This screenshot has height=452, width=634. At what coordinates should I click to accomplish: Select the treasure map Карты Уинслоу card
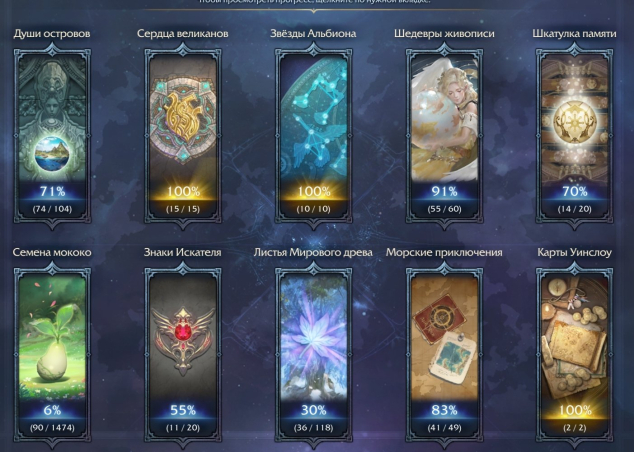coord(574,354)
